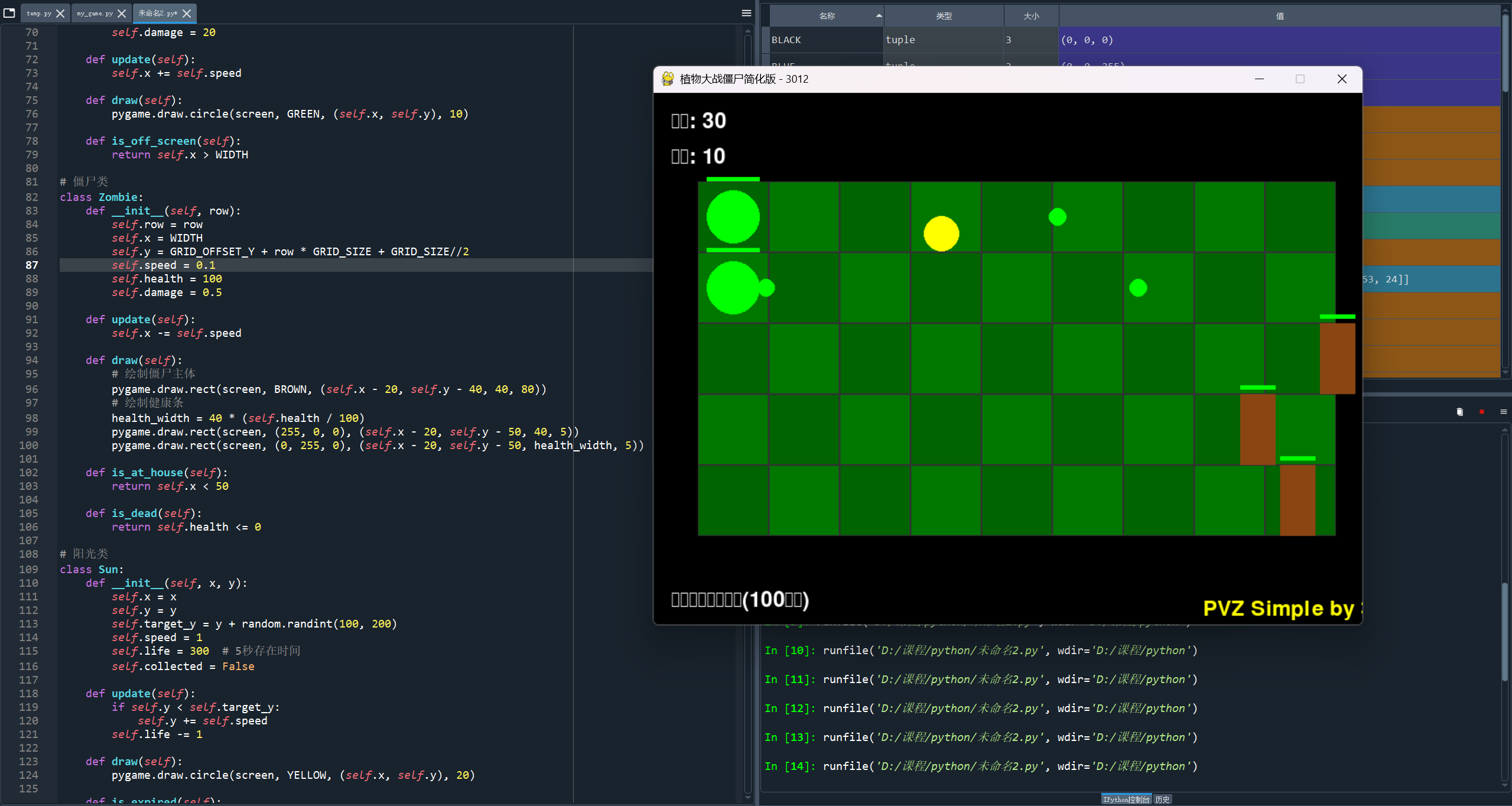The height and width of the screenshot is (806, 1512).
Task: Select the IPython控制台 console tab
Action: [x=1126, y=799]
